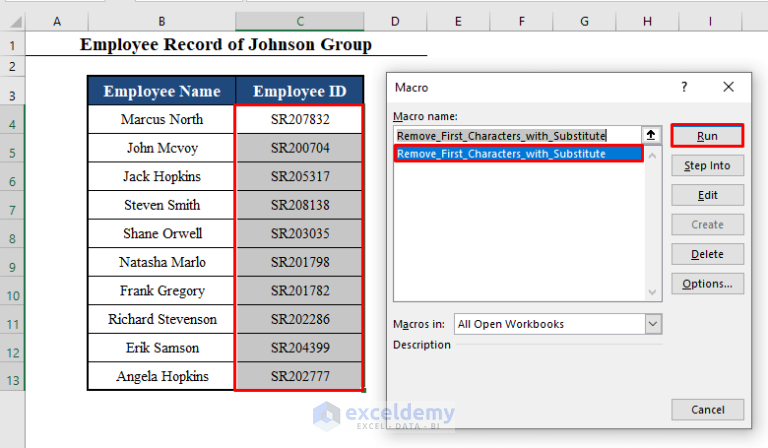Cancel the Macro dialog

(707, 409)
